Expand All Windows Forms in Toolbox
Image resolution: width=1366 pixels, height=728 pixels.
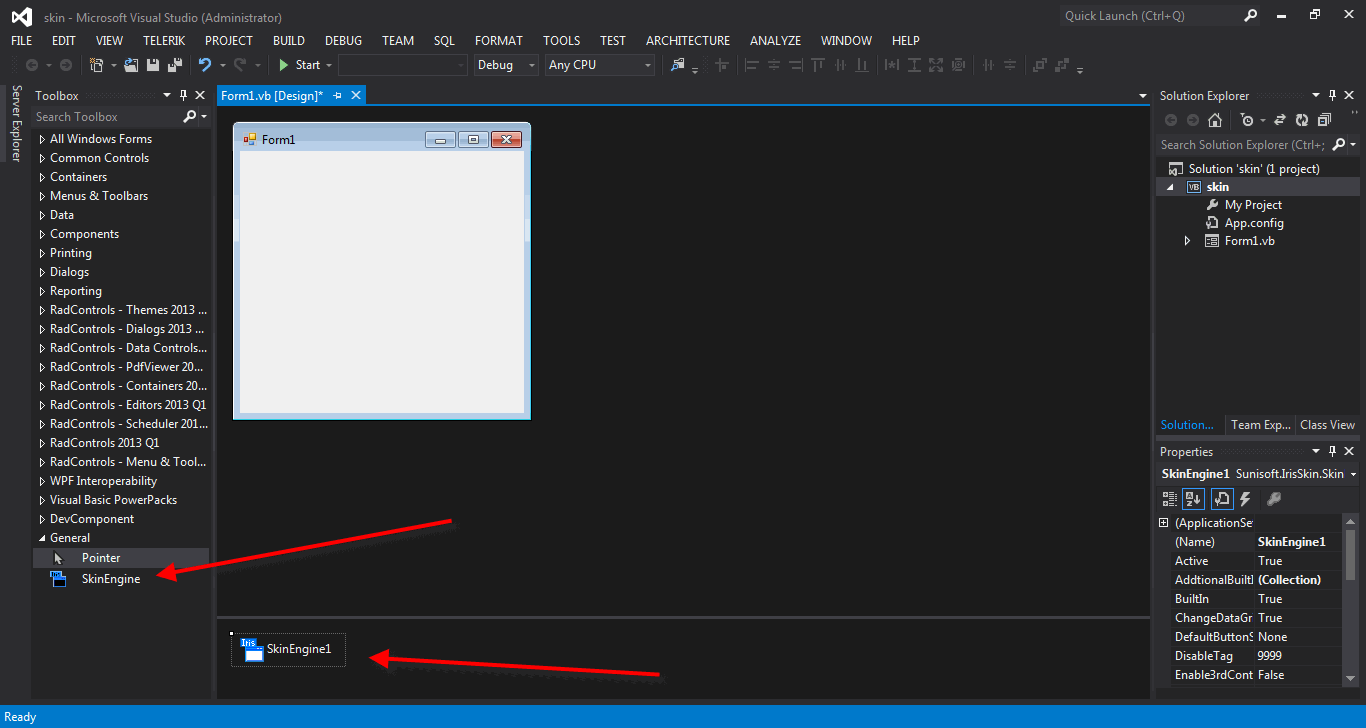coord(42,139)
